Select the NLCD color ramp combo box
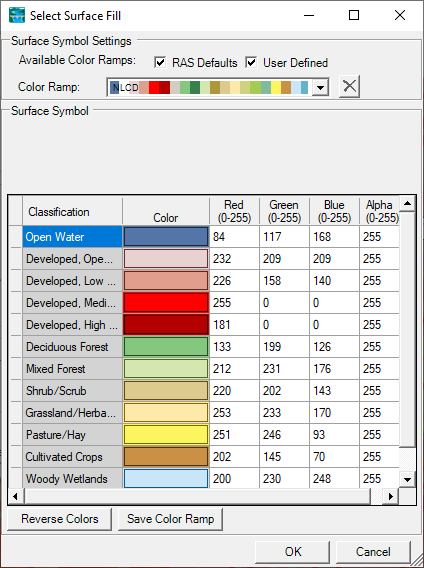 click(x=218, y=87)
